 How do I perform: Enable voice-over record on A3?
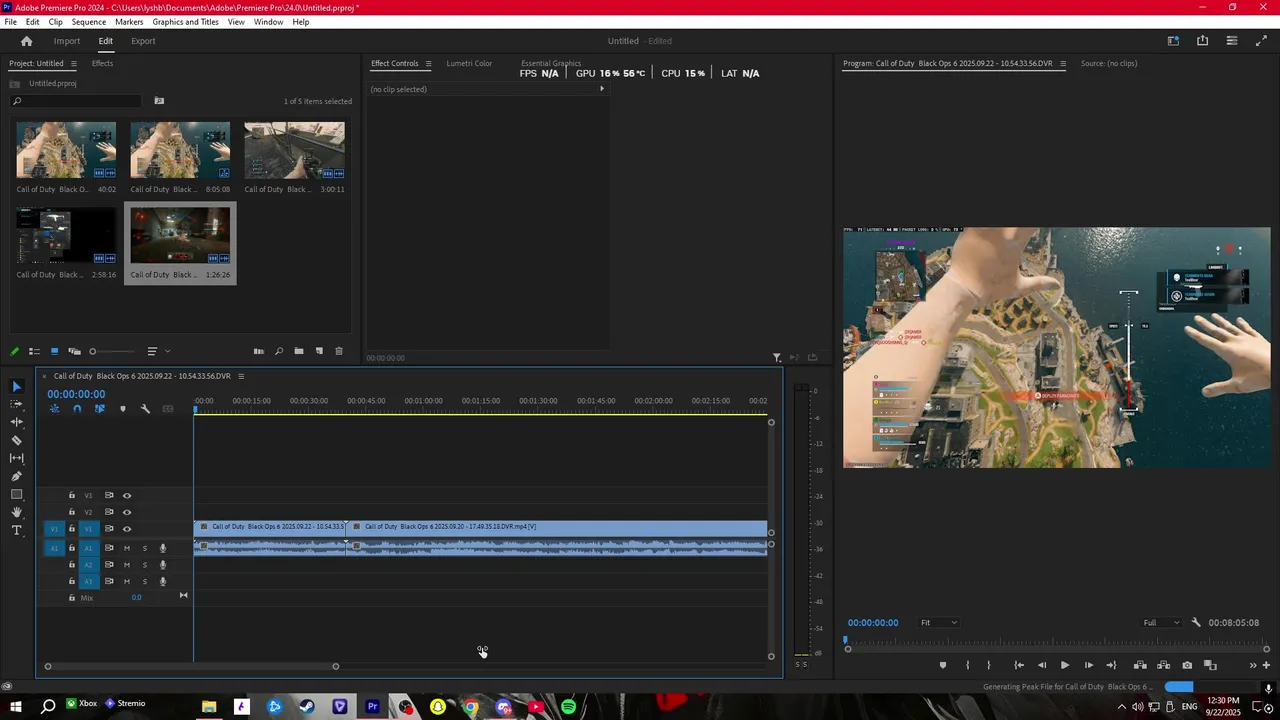[163, 581]
